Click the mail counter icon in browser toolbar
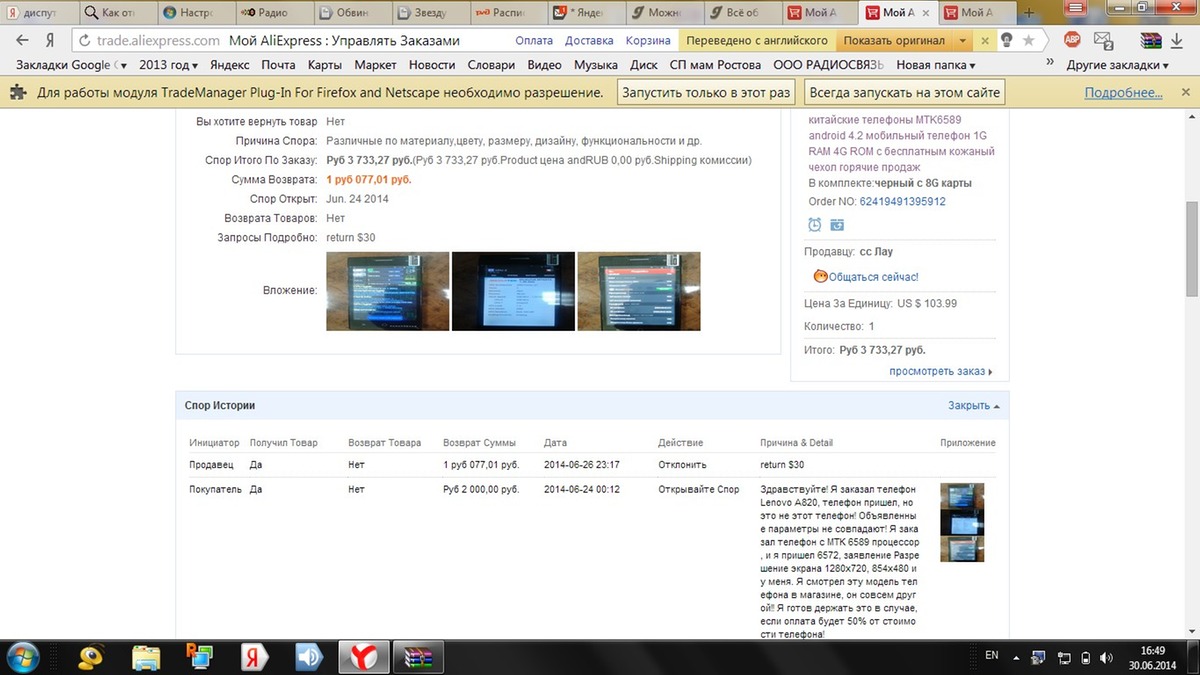Image resolution: width=1200 pixels, height=675 pixels. pos(1104,40)
